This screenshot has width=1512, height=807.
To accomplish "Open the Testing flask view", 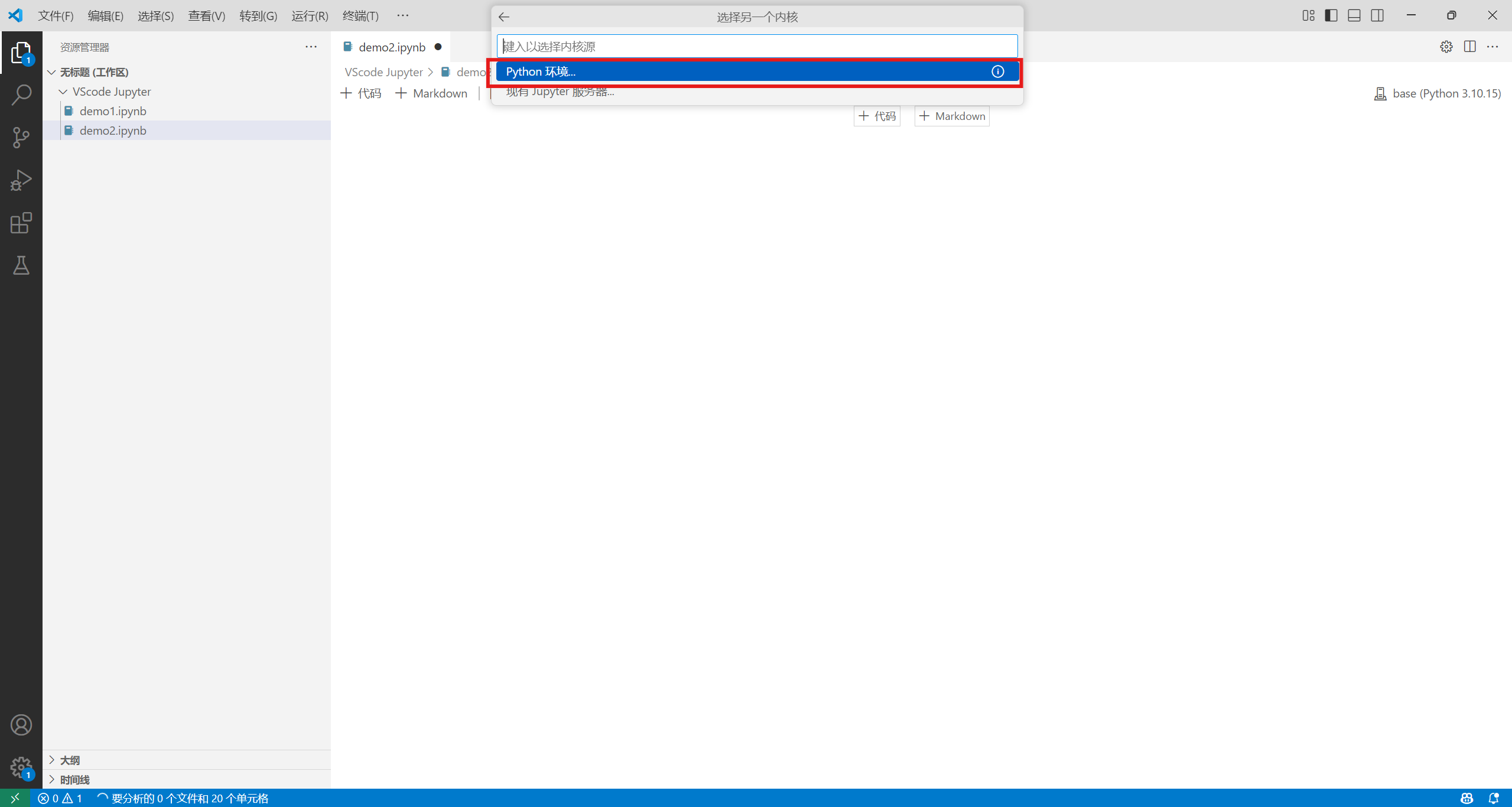I will click(x=21, y=265).
